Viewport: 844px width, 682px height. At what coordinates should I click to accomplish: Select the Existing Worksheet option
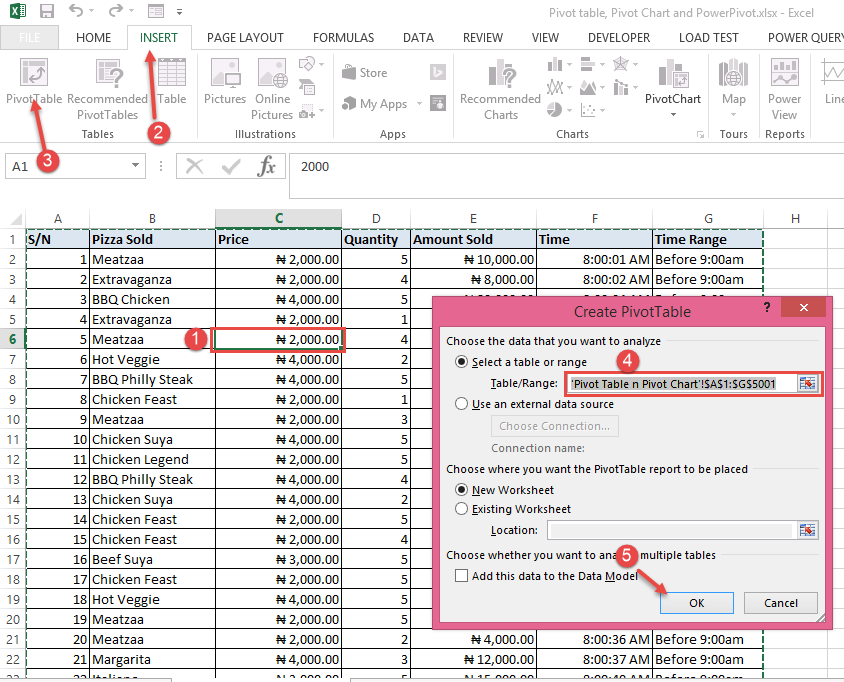coord(462,507)
